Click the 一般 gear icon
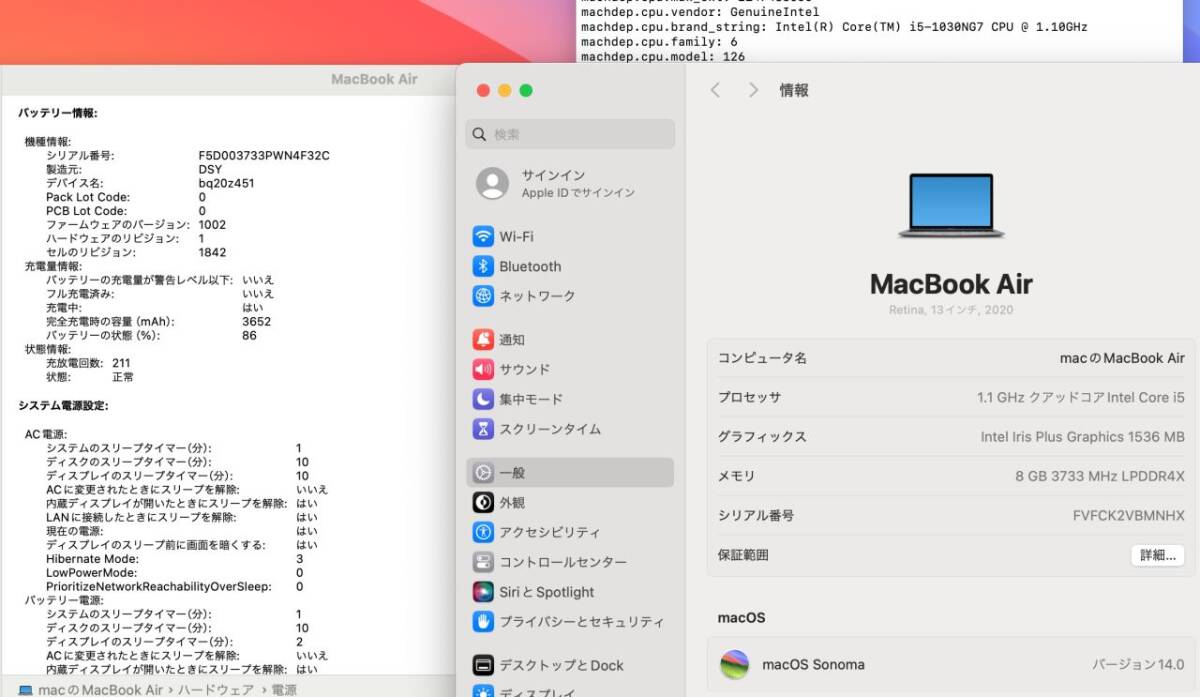The image size is (1200, 697). click(484, 472)
